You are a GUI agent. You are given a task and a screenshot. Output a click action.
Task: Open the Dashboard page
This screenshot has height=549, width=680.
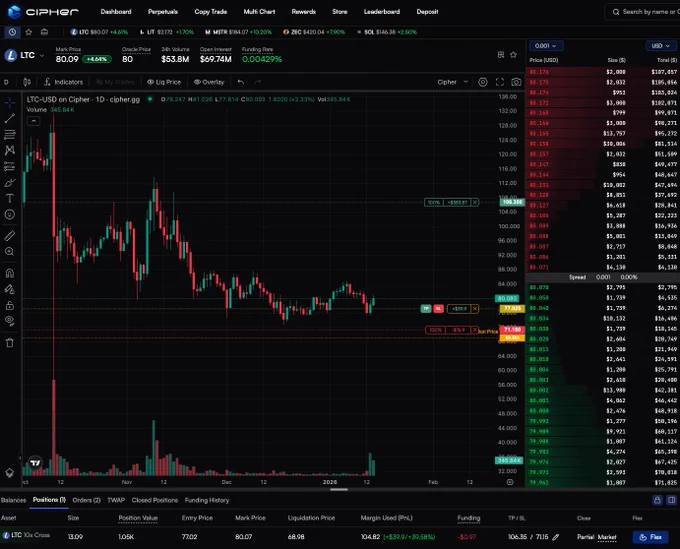[x=116, y=12]
